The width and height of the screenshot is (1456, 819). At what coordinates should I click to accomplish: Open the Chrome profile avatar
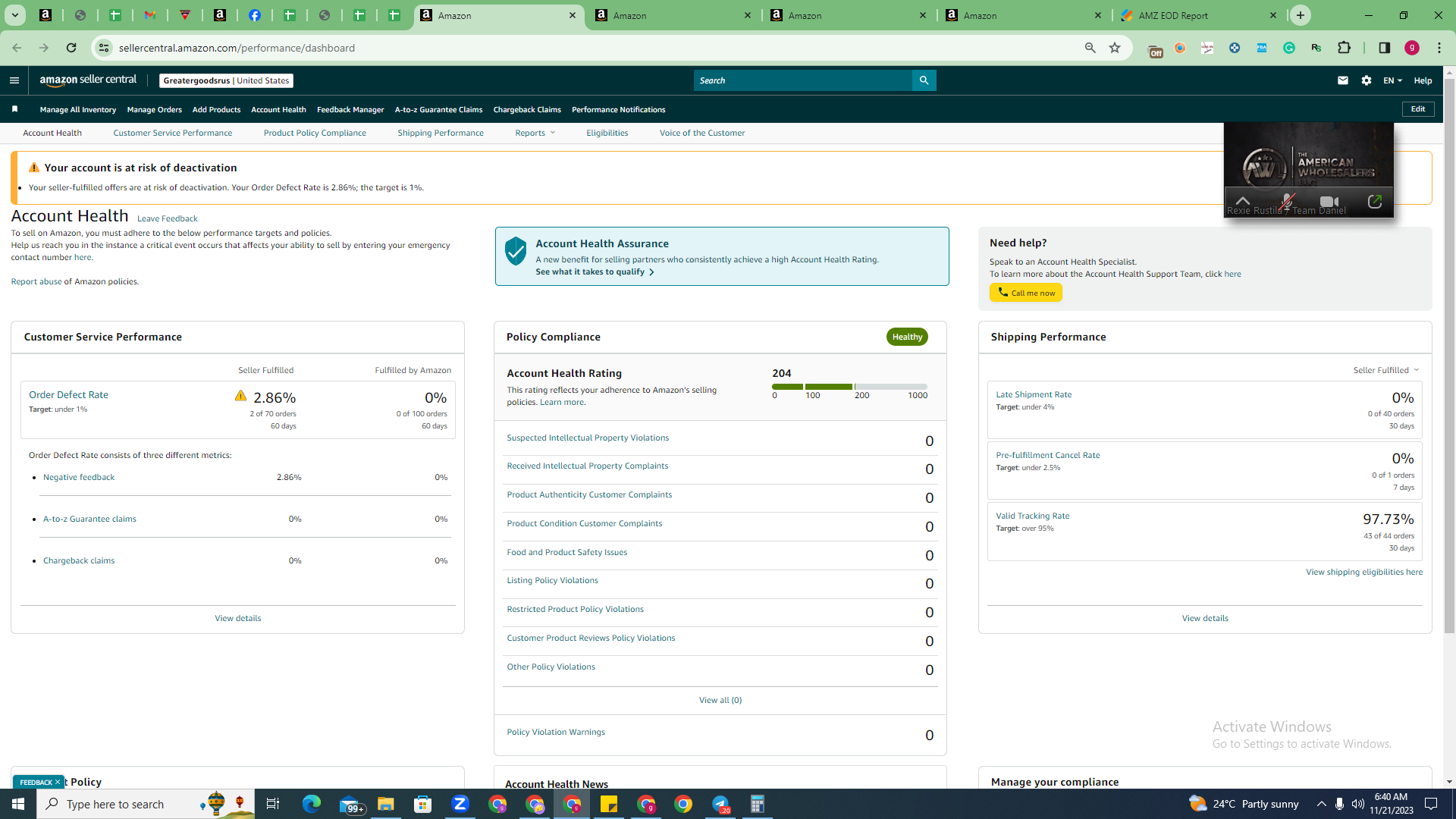coord(1412,48)
